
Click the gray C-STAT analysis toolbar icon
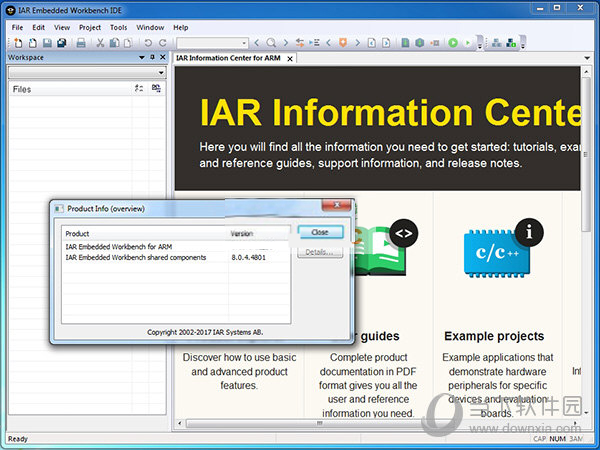pos(497,43)
